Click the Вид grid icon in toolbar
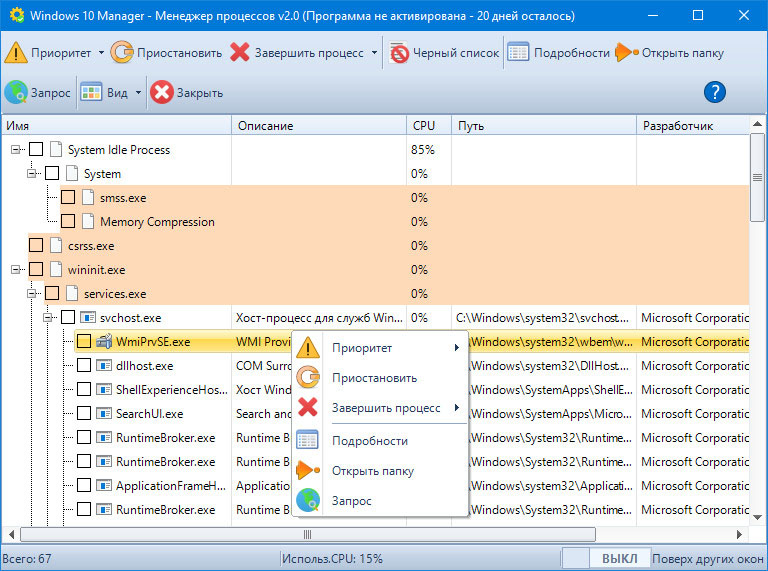The width and height of the screenshot is (768, 571). point(91,92)
